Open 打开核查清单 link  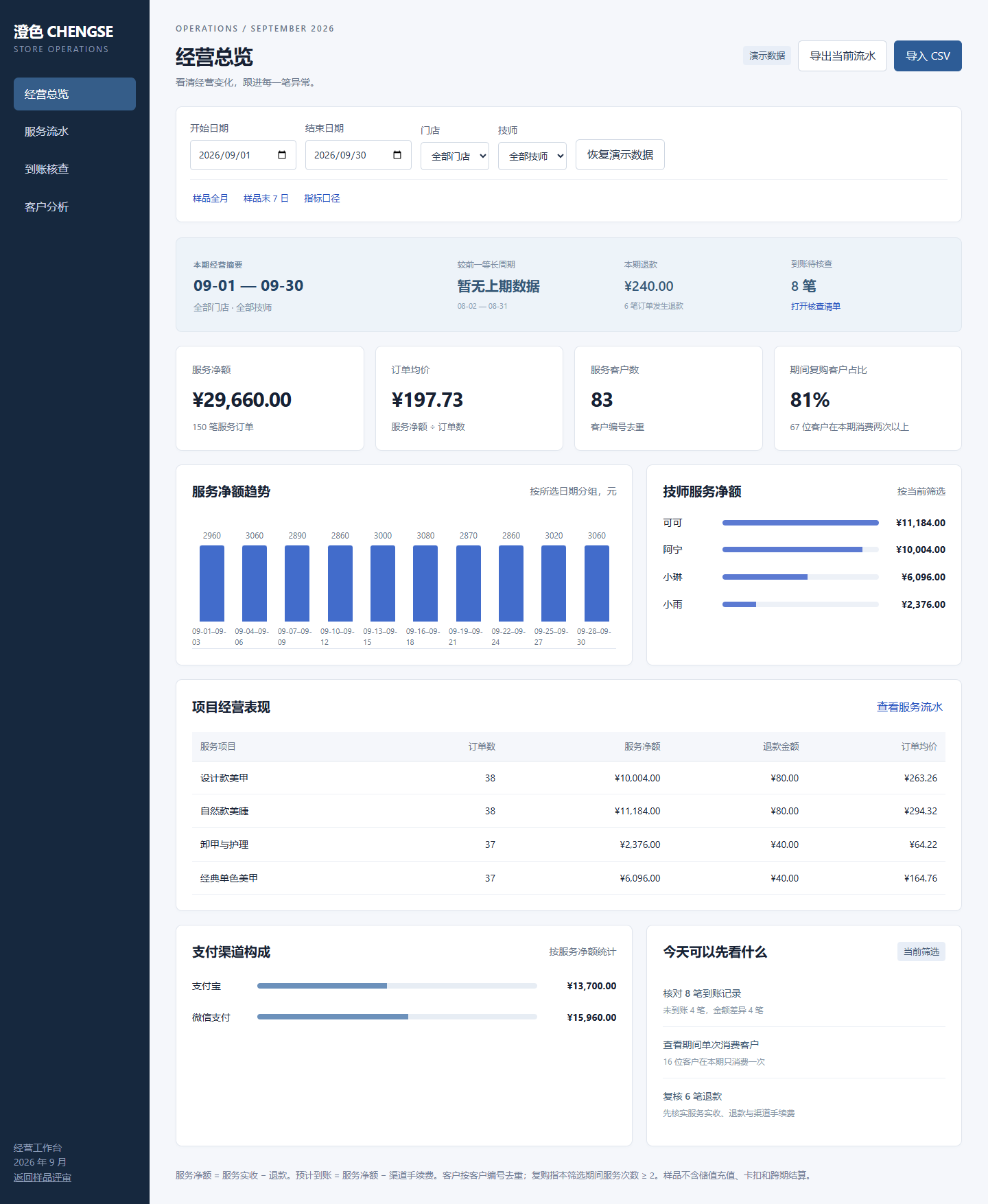(816, 307)
